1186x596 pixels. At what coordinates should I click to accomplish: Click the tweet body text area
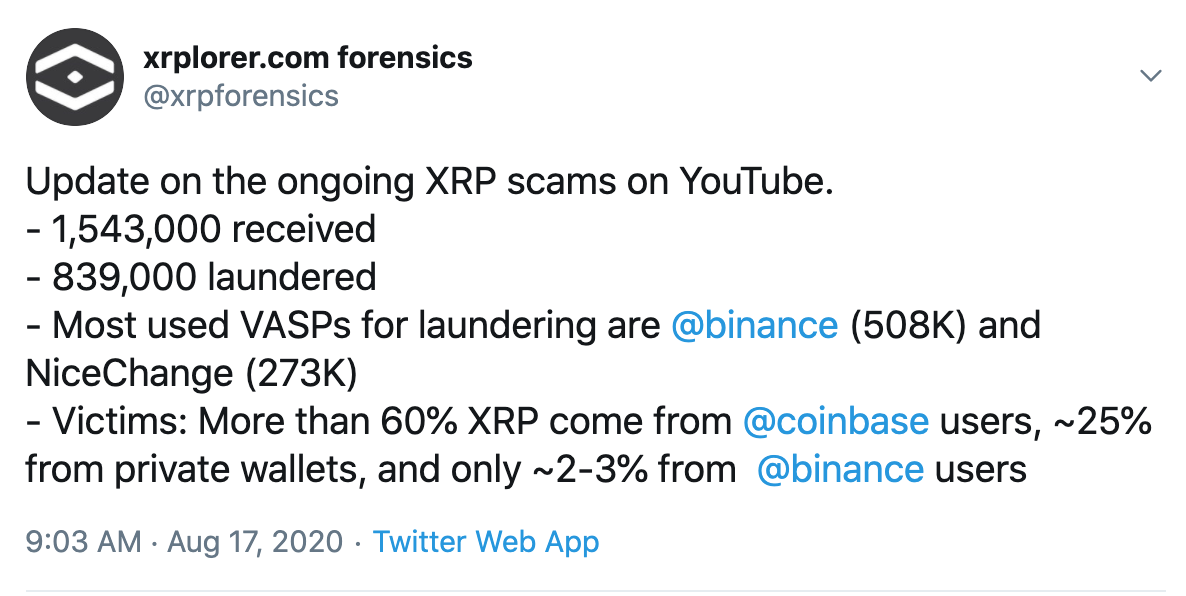[x=400, y=324]
